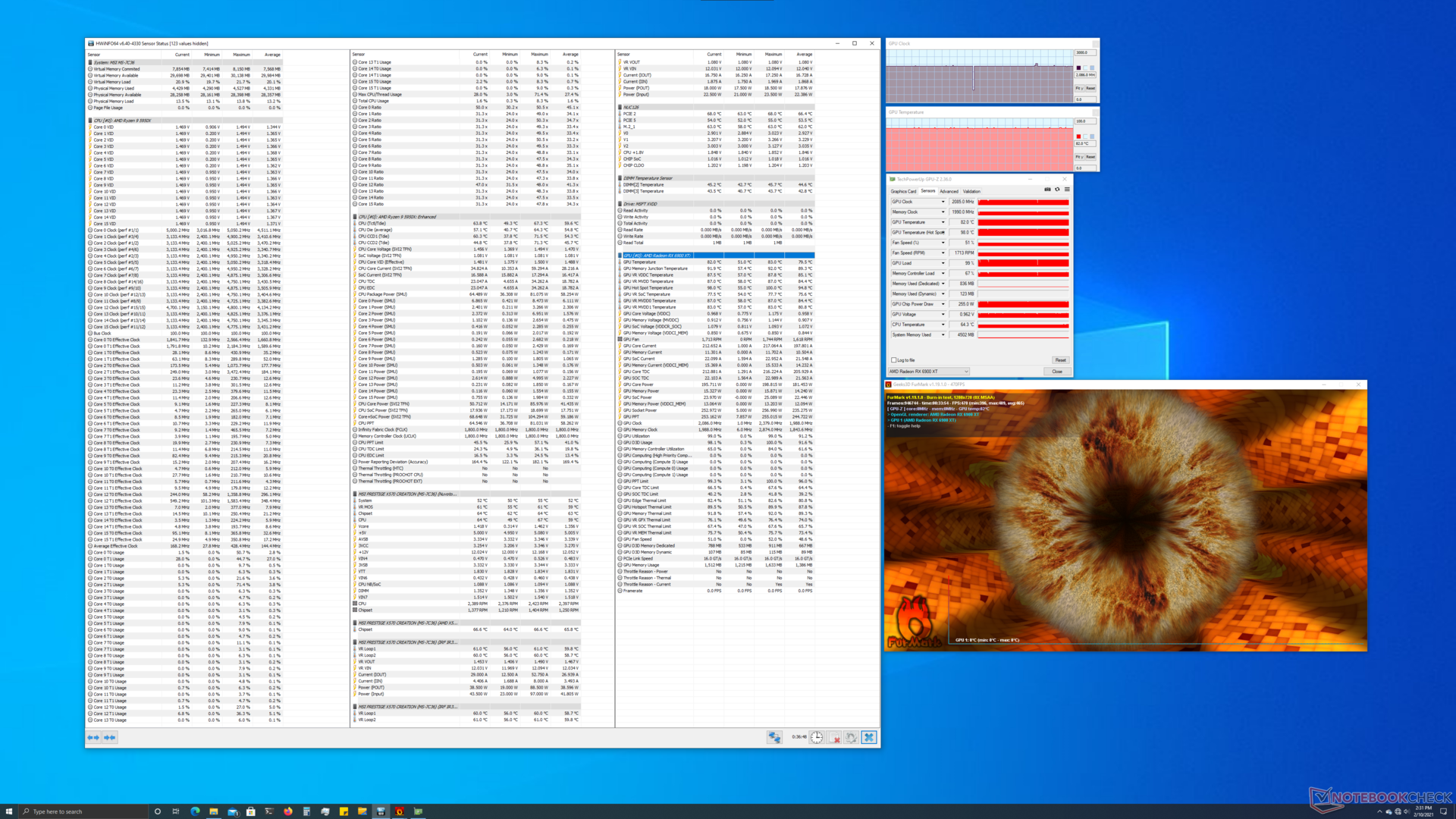Open Microsoft Store taskbar icon
1456x819 pixels.
click(x=251, y=811)
